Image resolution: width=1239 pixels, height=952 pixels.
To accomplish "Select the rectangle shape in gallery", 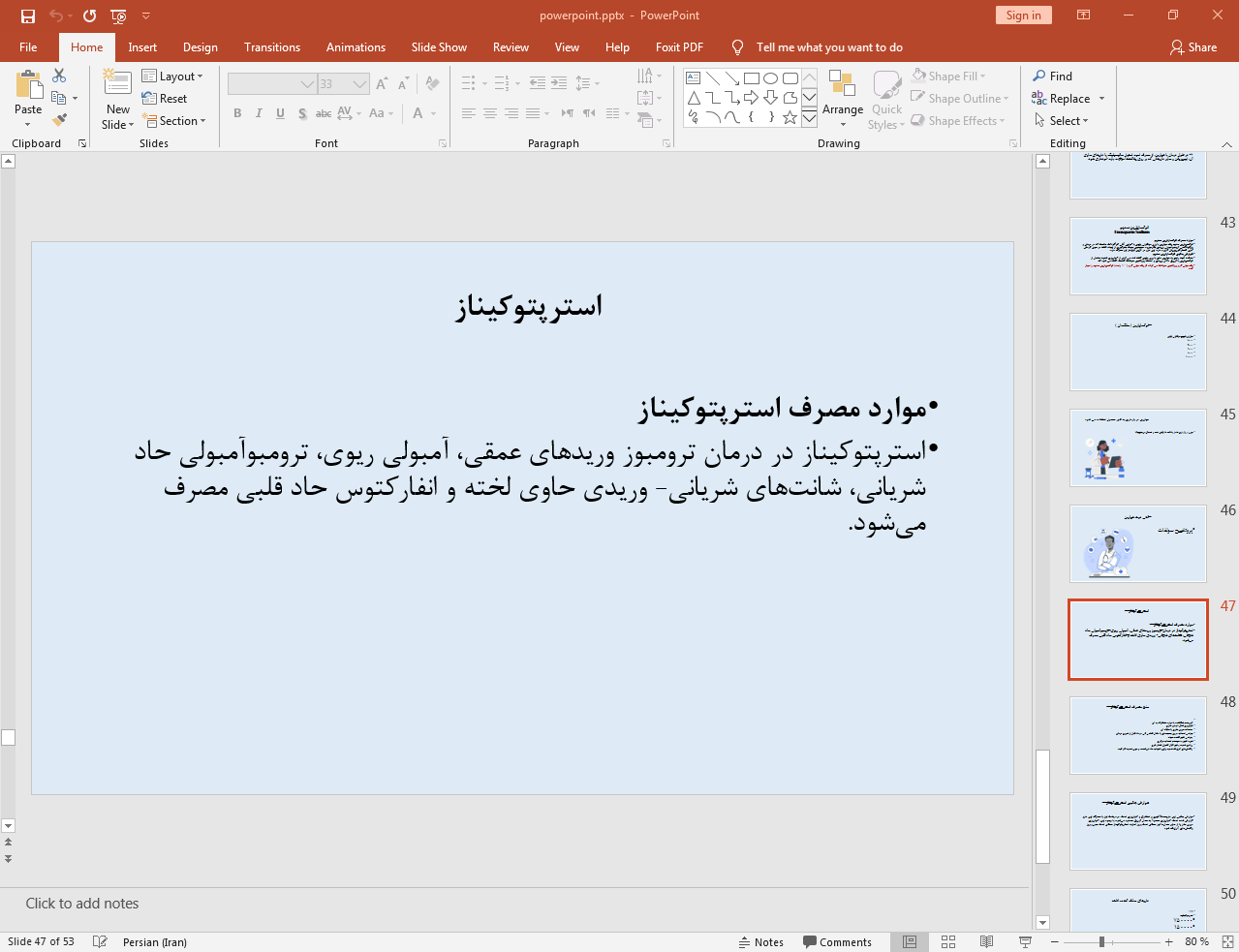I will click(752, 78).
